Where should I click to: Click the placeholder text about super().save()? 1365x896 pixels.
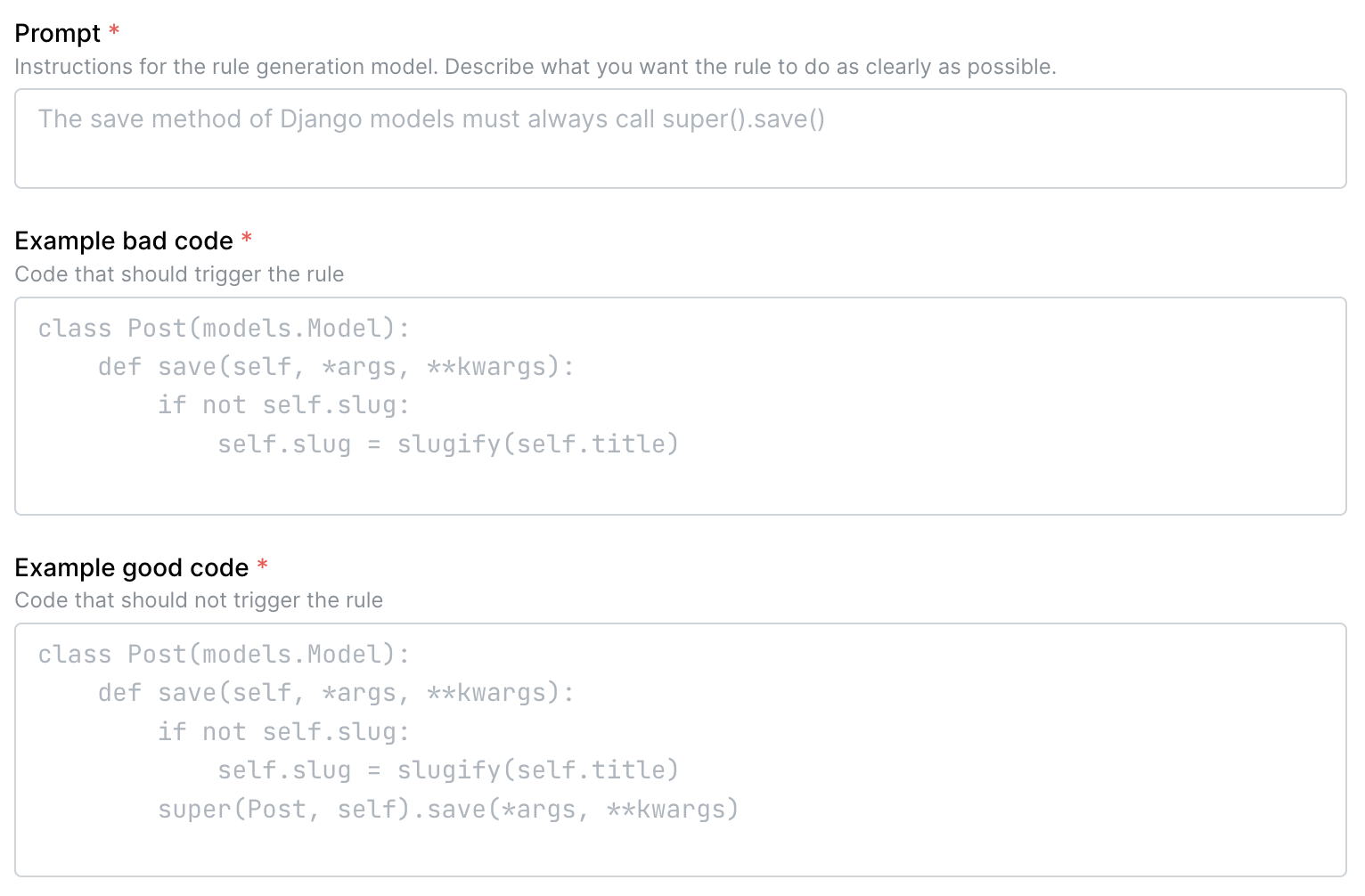432,118
